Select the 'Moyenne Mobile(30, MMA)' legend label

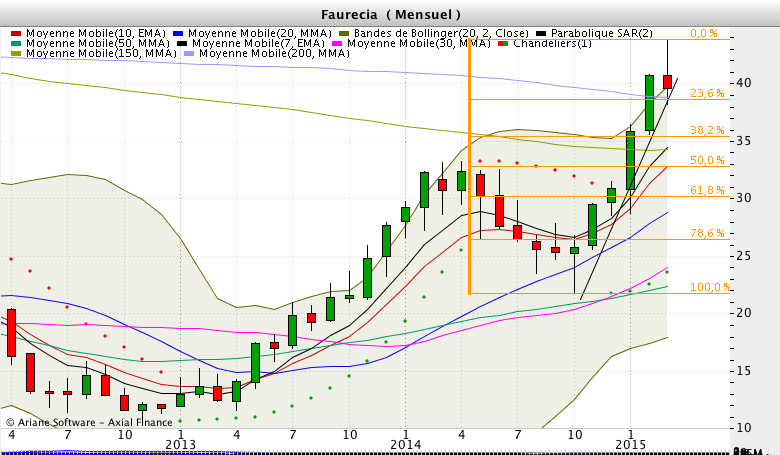click(x=419, y=43)
